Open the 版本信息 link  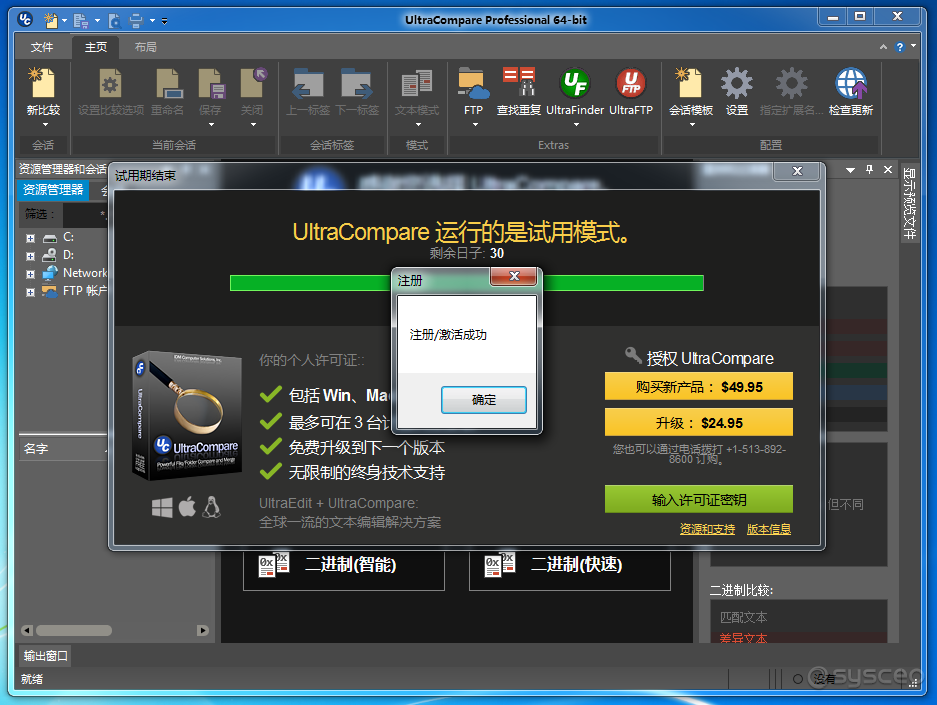[x=768, y=529]
